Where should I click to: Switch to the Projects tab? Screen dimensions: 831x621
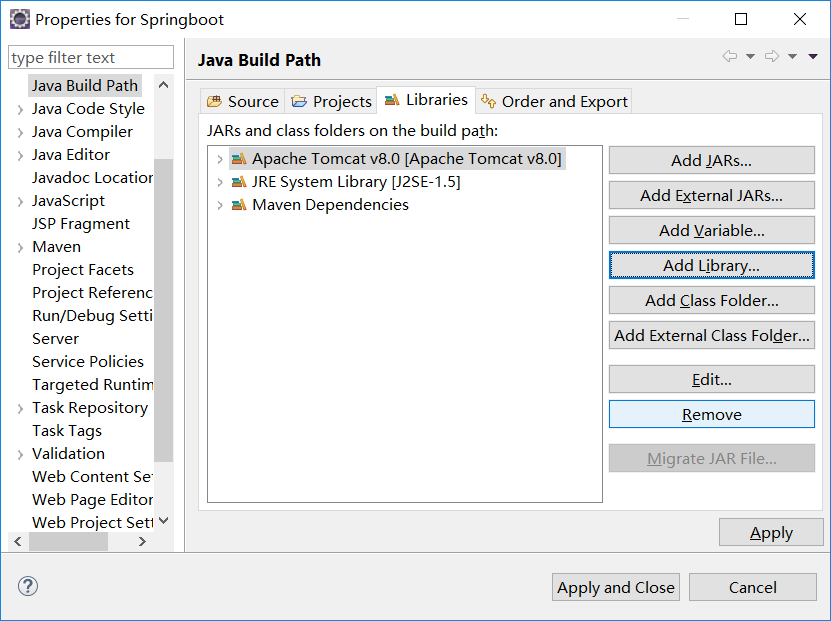pyautogui.click(x=331, y=101)
